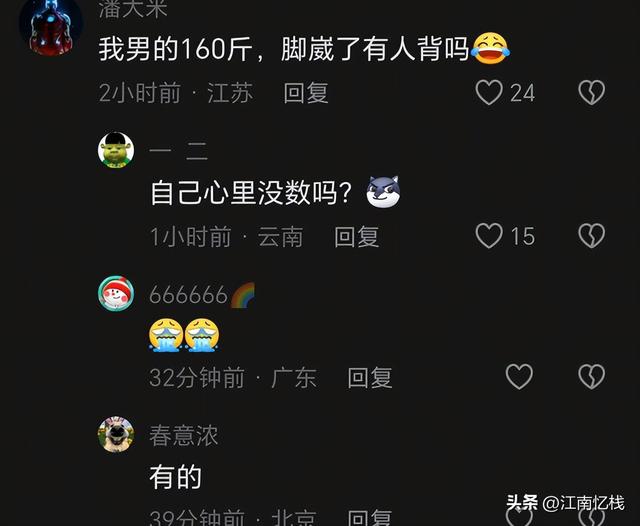Open username 春意浓 profile
Viewport: 640px width, 526px height.
click(x=184, y=435)
